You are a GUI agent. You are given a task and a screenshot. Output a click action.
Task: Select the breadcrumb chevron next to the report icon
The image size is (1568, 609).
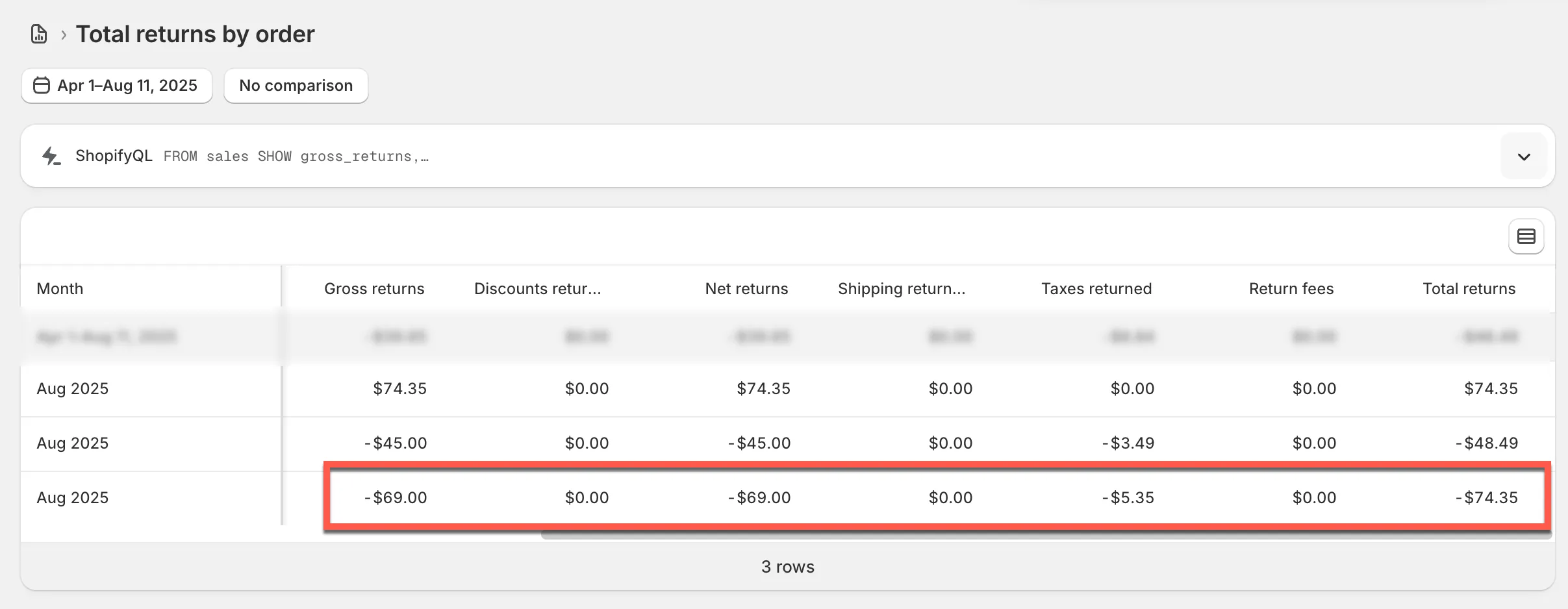tap(62, 34)
